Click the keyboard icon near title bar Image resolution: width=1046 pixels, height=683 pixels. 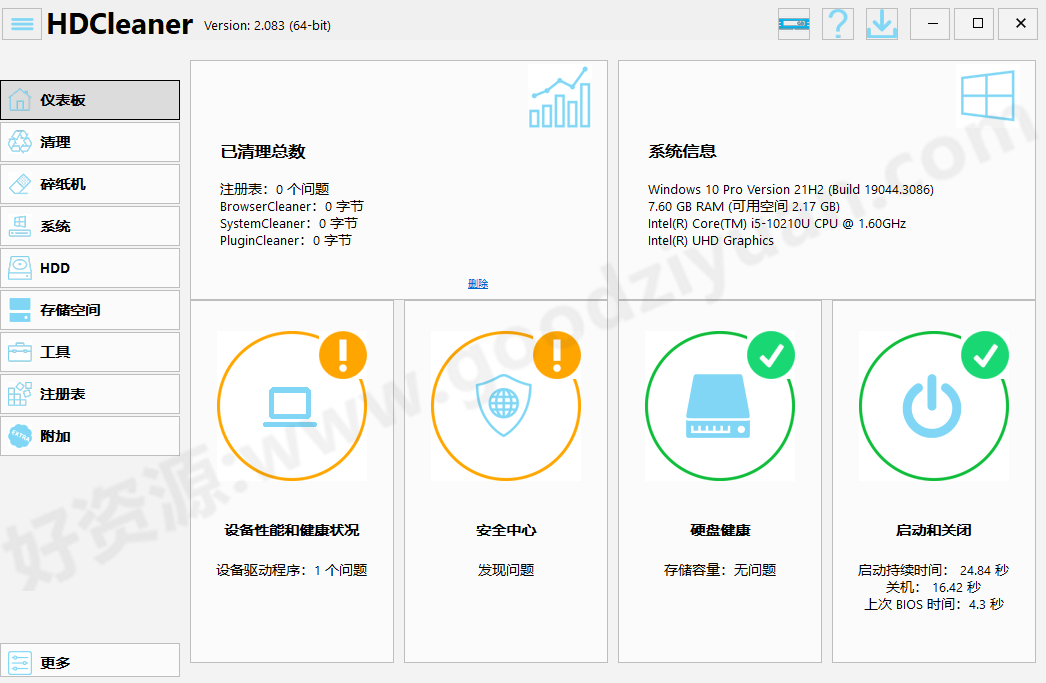click(x=793, y=23)
